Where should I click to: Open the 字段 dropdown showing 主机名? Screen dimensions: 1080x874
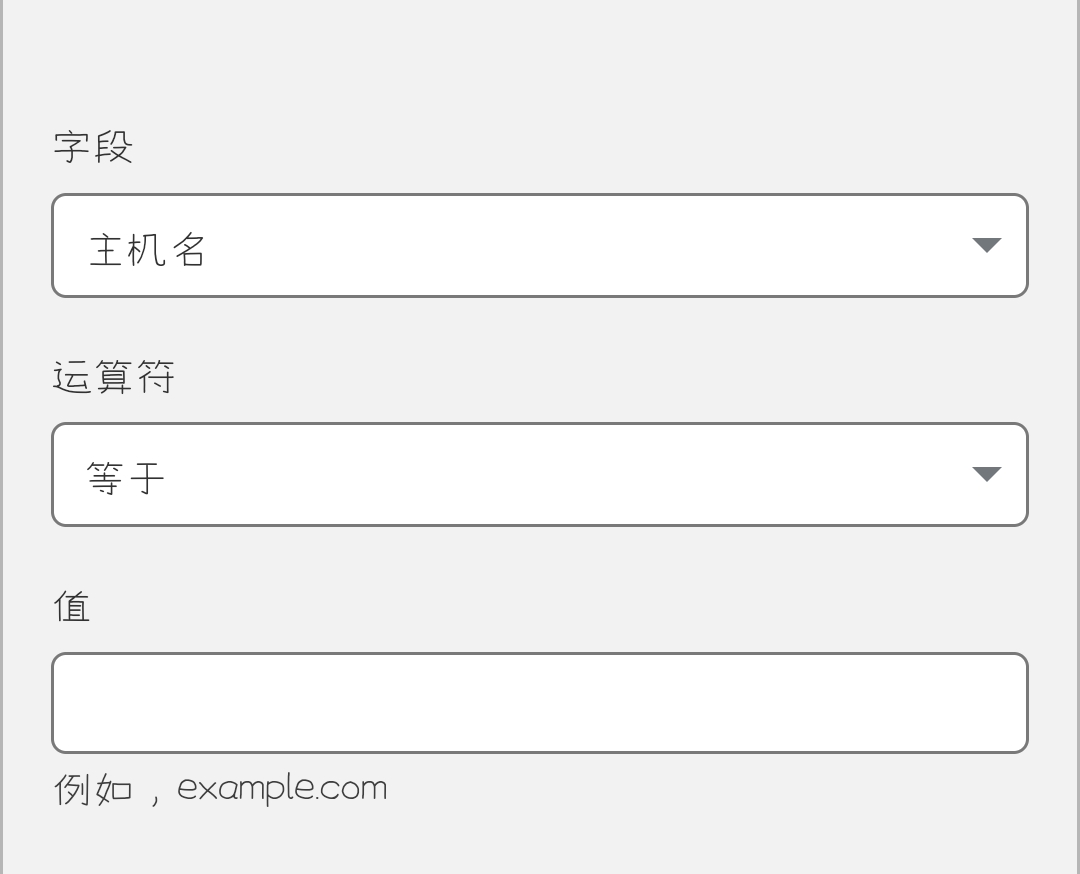point(540,246)
